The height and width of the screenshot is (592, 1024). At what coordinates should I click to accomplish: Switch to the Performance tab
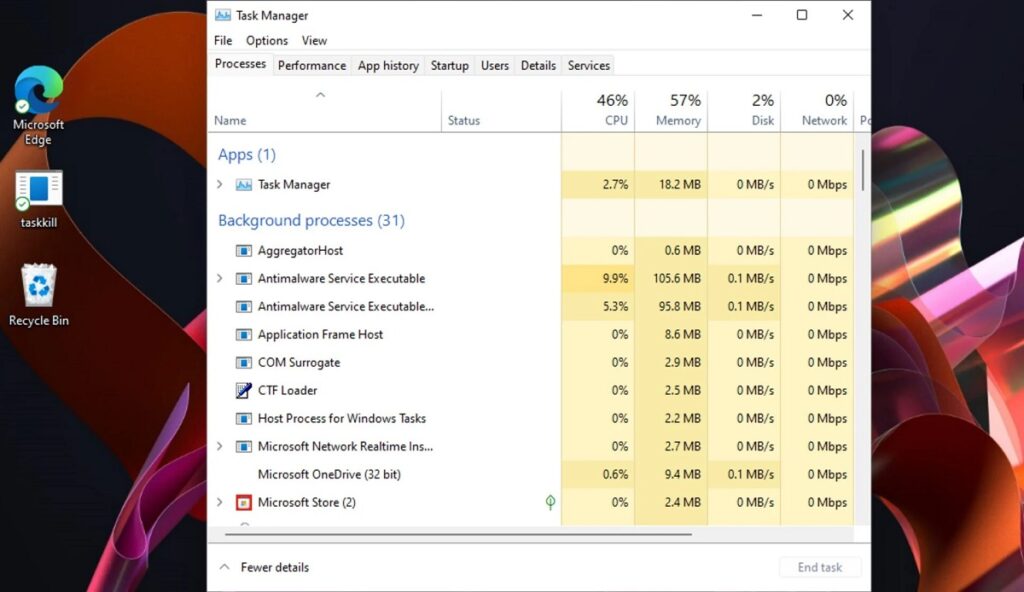click(x=312, y=65)
